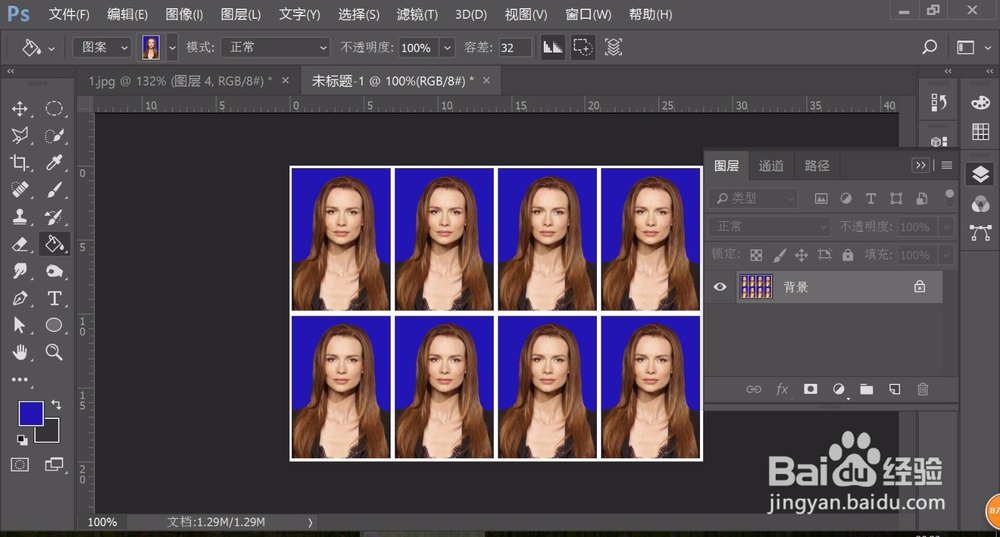Viewport: 1000px width, 537px height.
Task: Reset default foreground and background colors
Action: [x=22, y=439]
